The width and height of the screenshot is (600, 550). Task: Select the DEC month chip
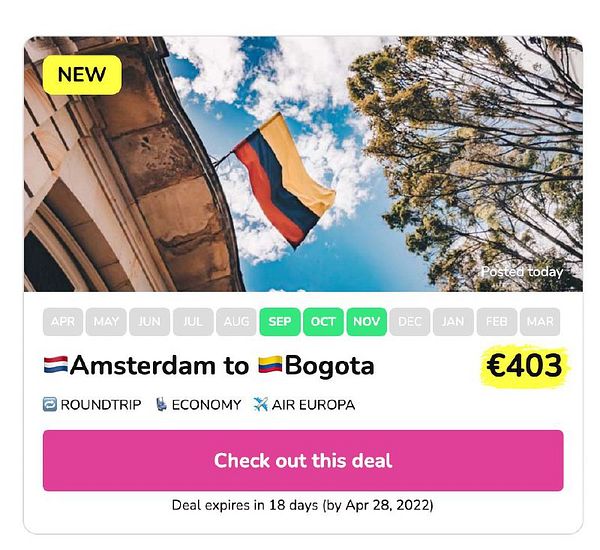coord(410,322)
